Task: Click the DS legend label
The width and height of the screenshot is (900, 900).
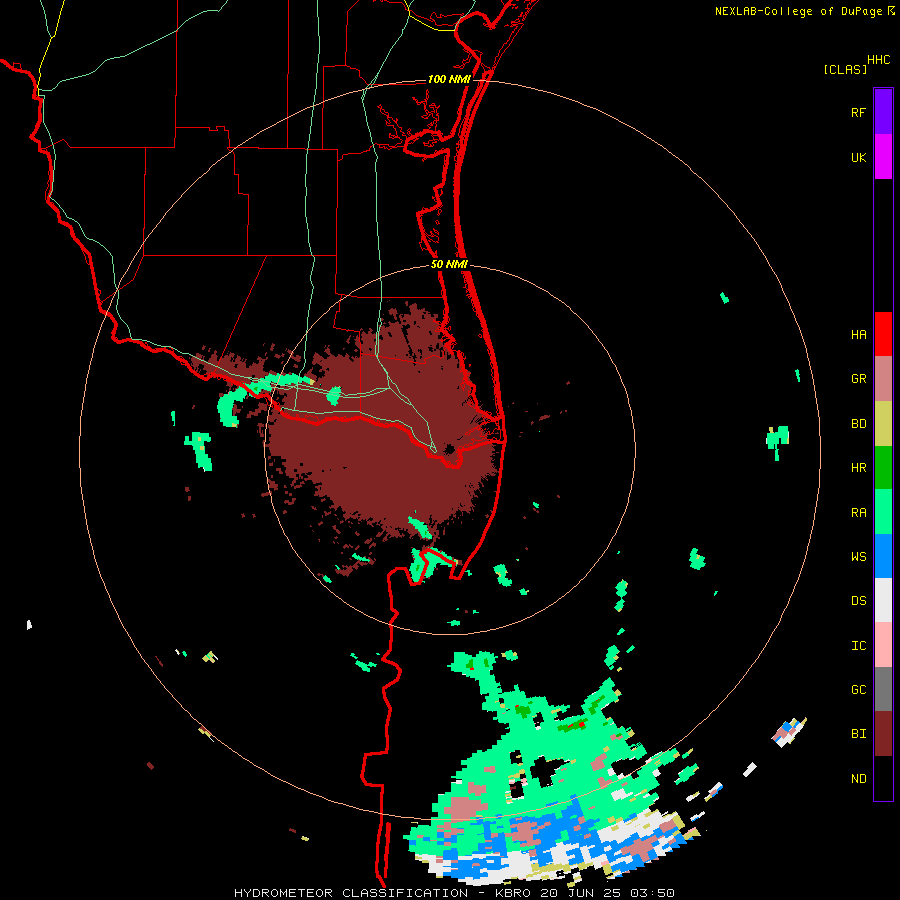Action: (x=858, y=601)
